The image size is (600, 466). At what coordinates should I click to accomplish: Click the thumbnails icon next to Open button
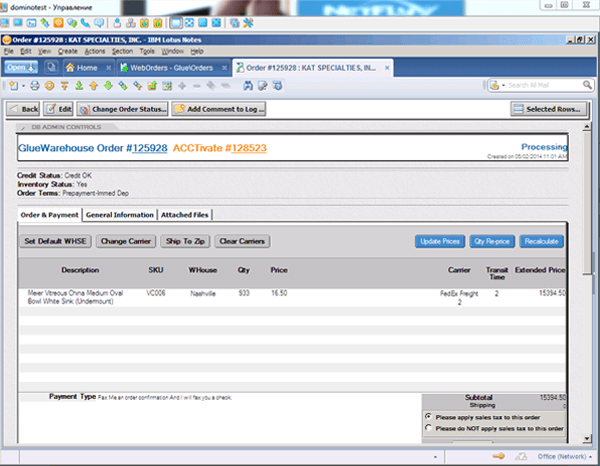point(51,67)
